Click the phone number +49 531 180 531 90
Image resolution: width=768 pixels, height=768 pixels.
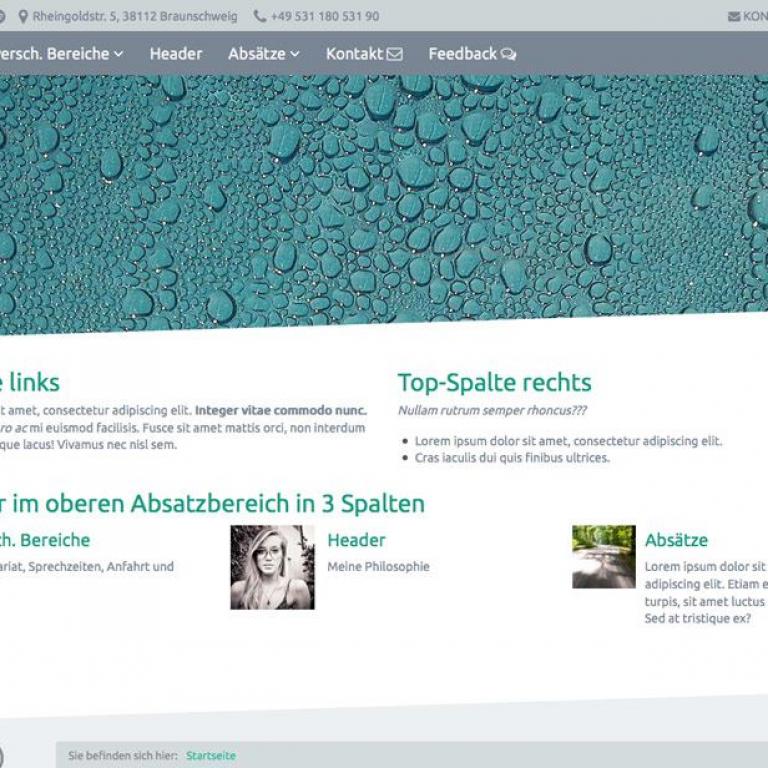tap(325, 17)
